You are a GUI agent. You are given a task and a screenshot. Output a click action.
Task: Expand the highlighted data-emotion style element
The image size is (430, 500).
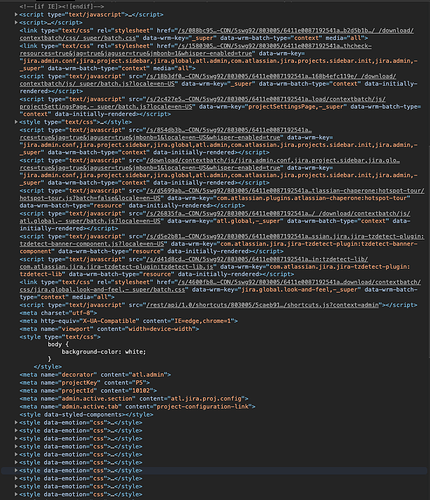(x=16, y=470)
